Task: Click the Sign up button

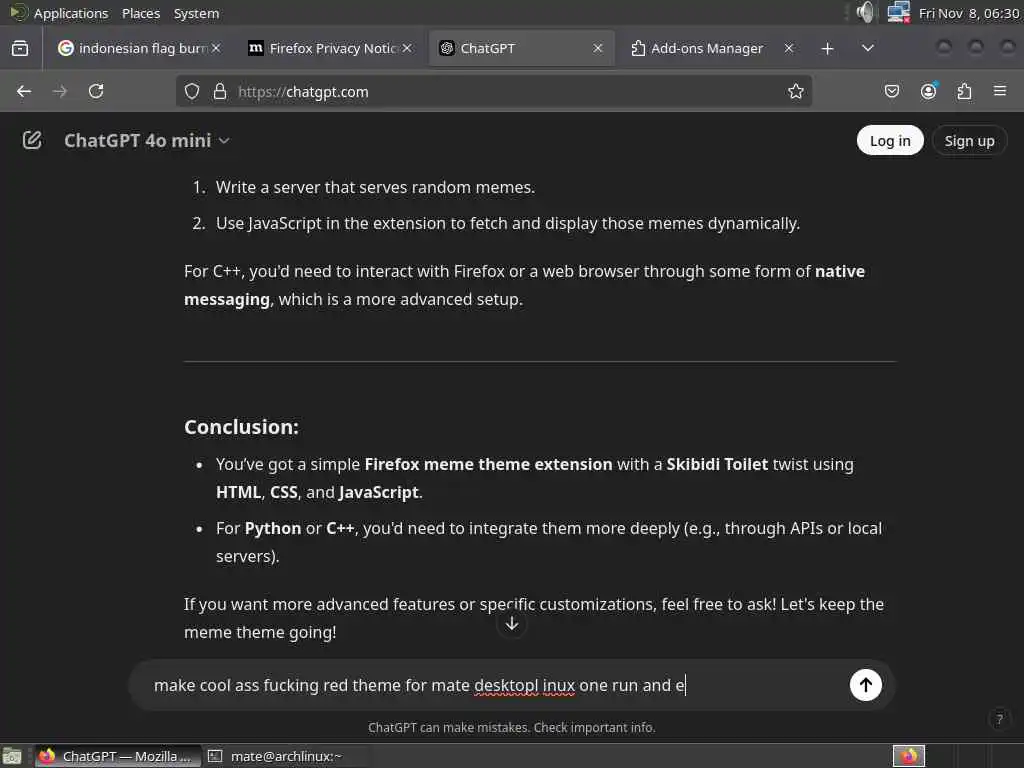Action: (x=969, y=140)
